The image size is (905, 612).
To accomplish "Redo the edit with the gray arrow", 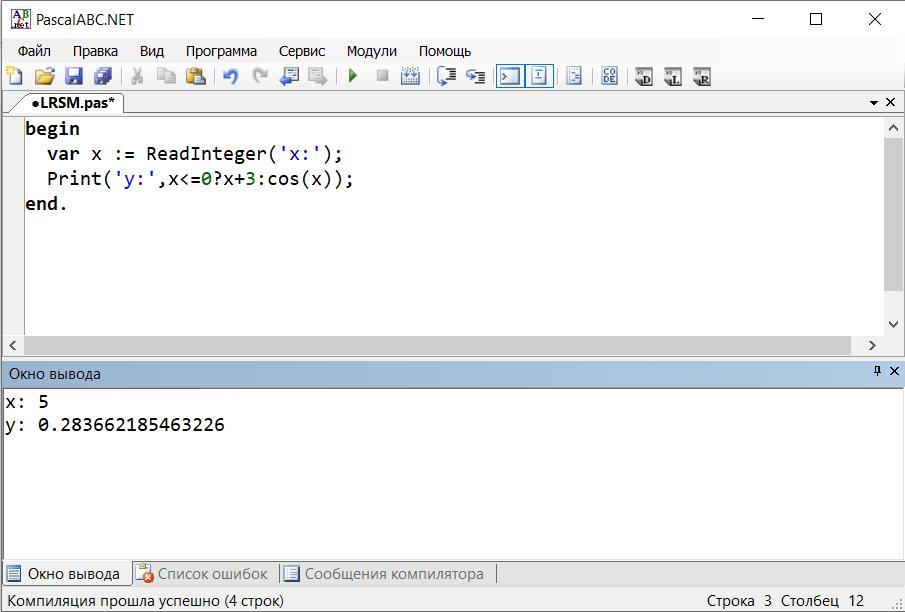I will click(260, 76).
